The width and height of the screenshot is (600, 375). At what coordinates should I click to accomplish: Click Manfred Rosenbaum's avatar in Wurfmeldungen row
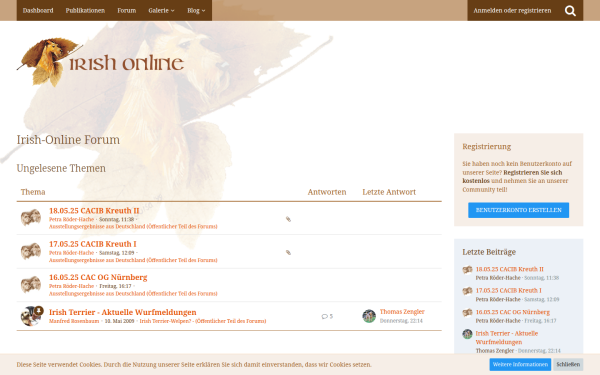click(x=31, y=316)
